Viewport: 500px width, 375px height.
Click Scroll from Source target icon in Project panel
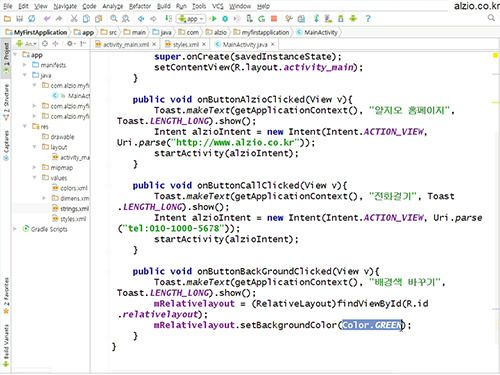coord(45,44)
